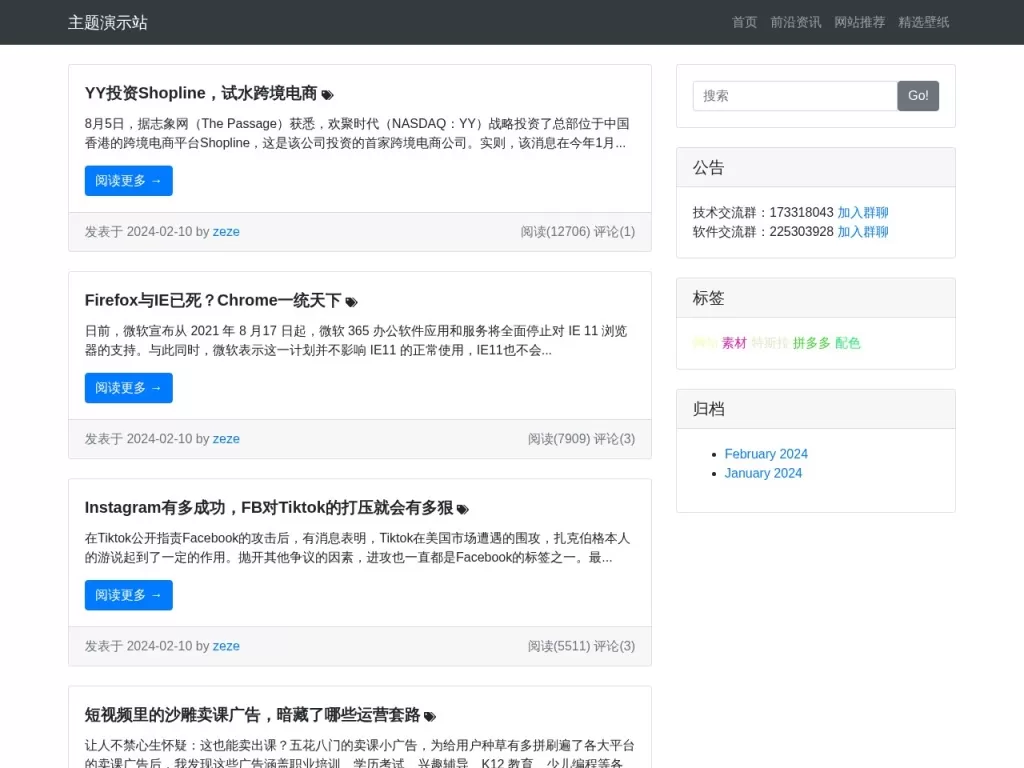Click the tag icon beside YY投资Shopline title
This screenshot has width=1024, height=768.
pyautogui.click(x=327, y=95)
